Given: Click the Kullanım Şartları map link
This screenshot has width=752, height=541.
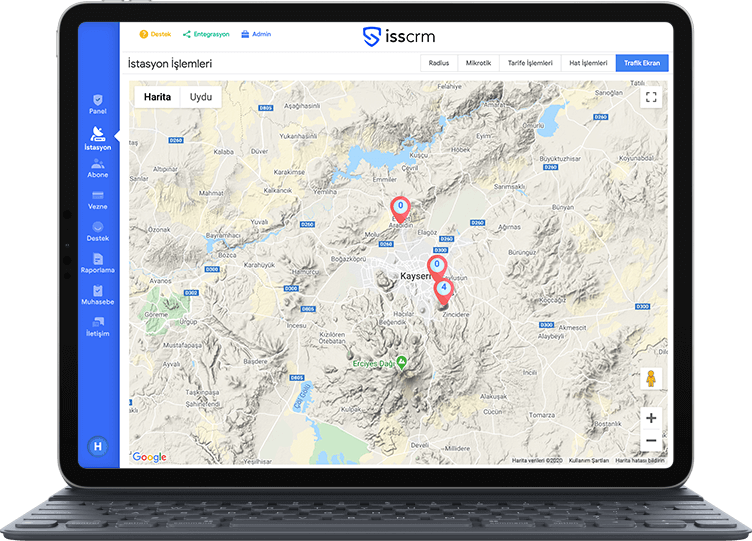Looking at the screenshot, I should (588, 460).
